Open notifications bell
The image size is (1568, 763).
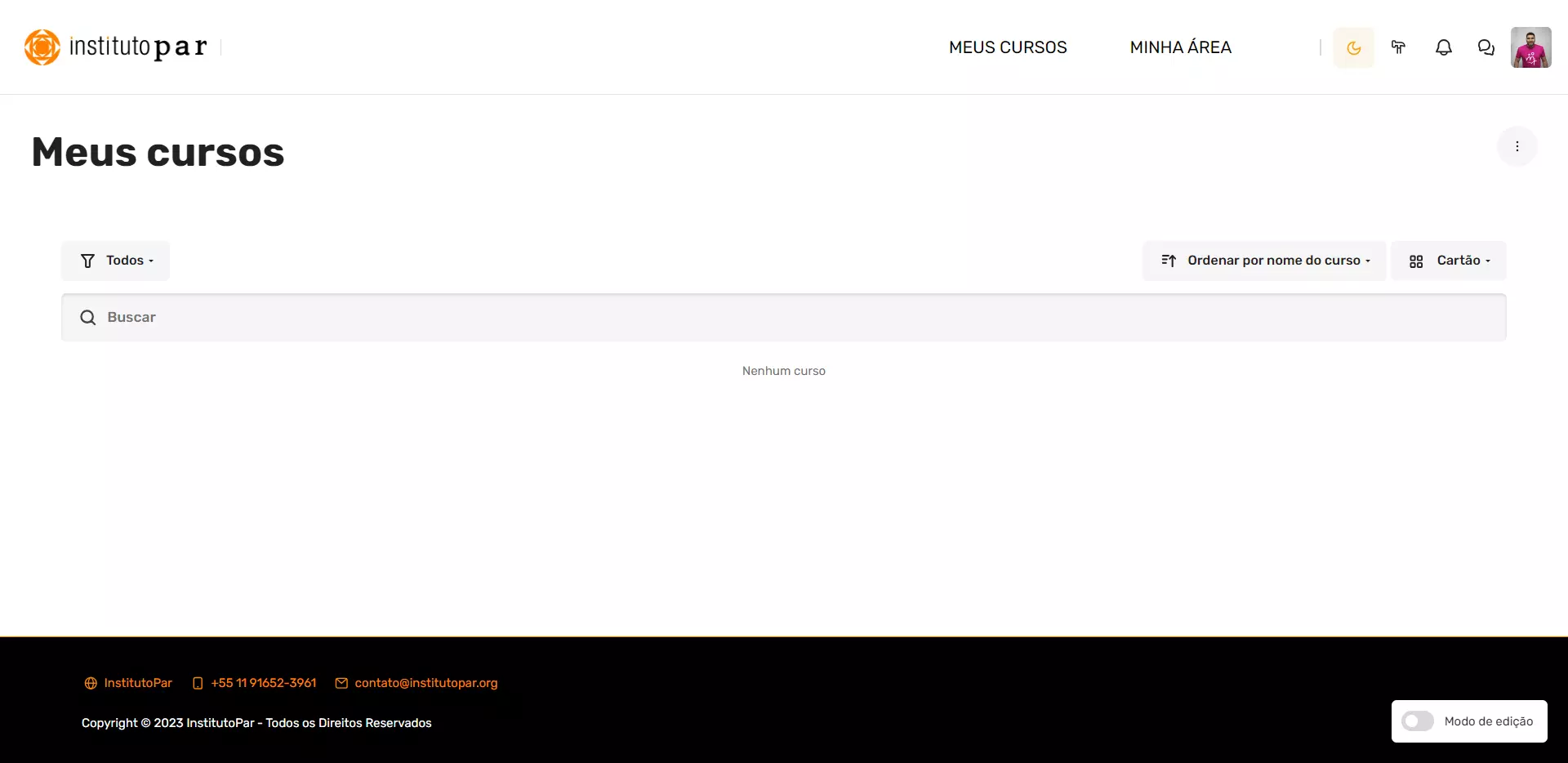(1443, 47)
